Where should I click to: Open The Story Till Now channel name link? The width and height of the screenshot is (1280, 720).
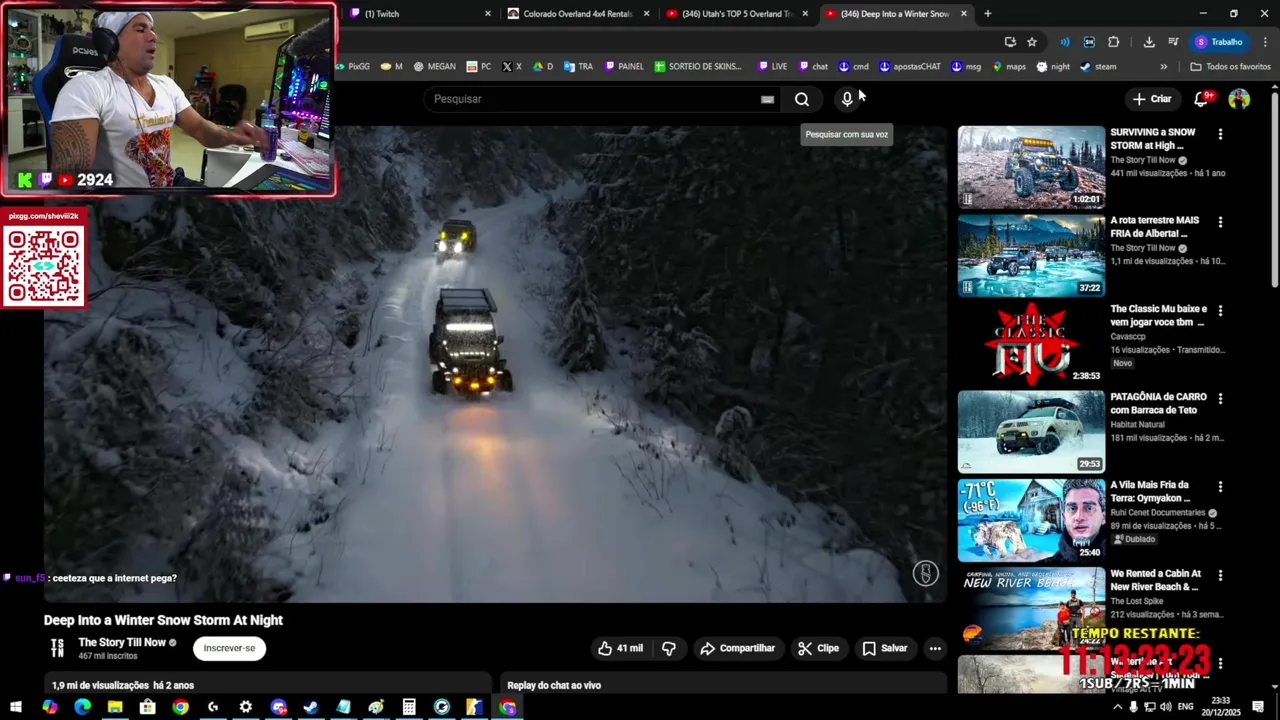(122, 642)
